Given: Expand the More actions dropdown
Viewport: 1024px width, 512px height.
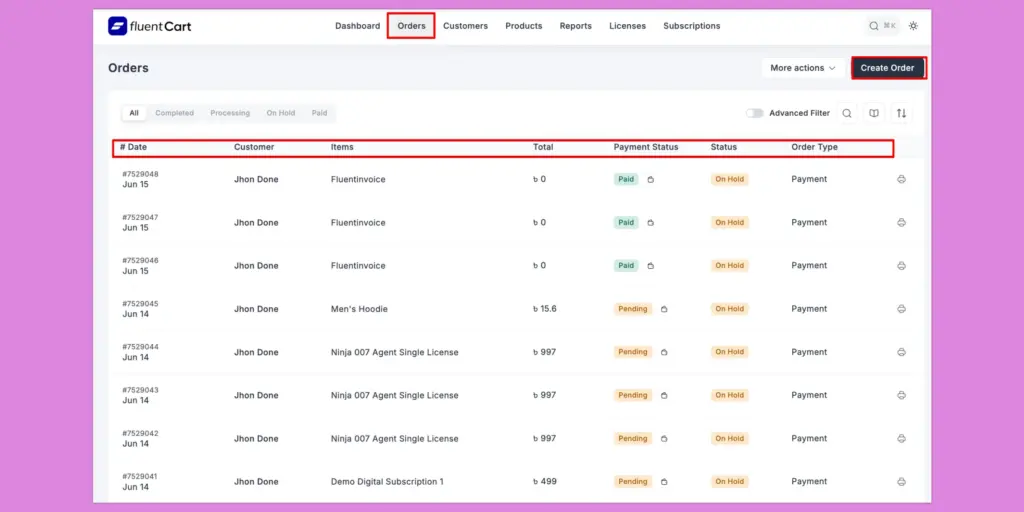Looking at the screenshot, I should 803,68.
